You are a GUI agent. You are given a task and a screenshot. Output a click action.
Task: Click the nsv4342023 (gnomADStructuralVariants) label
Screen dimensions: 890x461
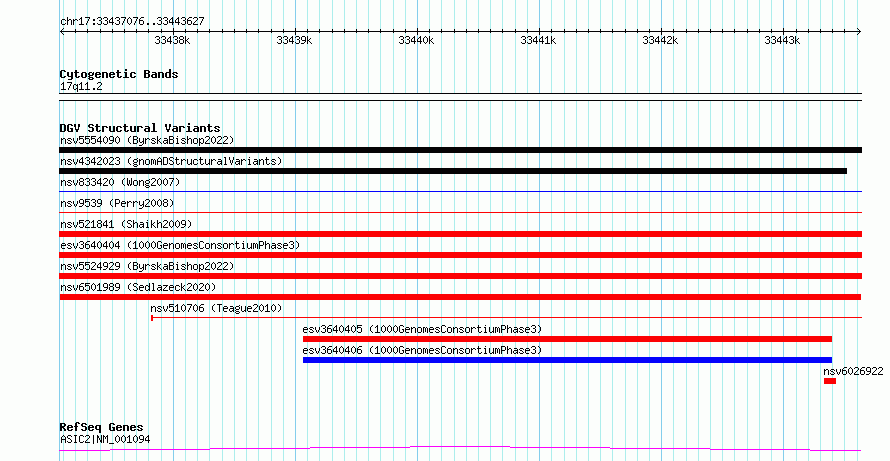click(171, 161)
